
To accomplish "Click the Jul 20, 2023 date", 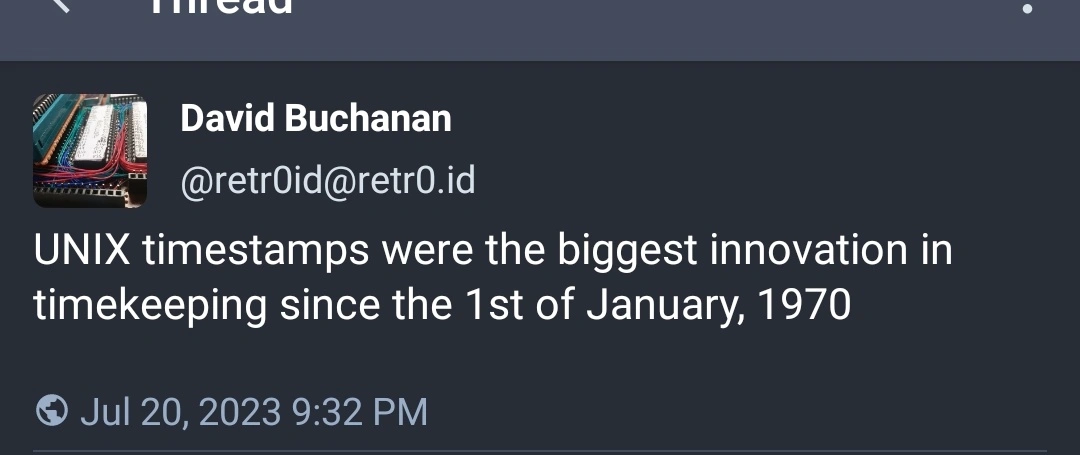I will [180, 412].
